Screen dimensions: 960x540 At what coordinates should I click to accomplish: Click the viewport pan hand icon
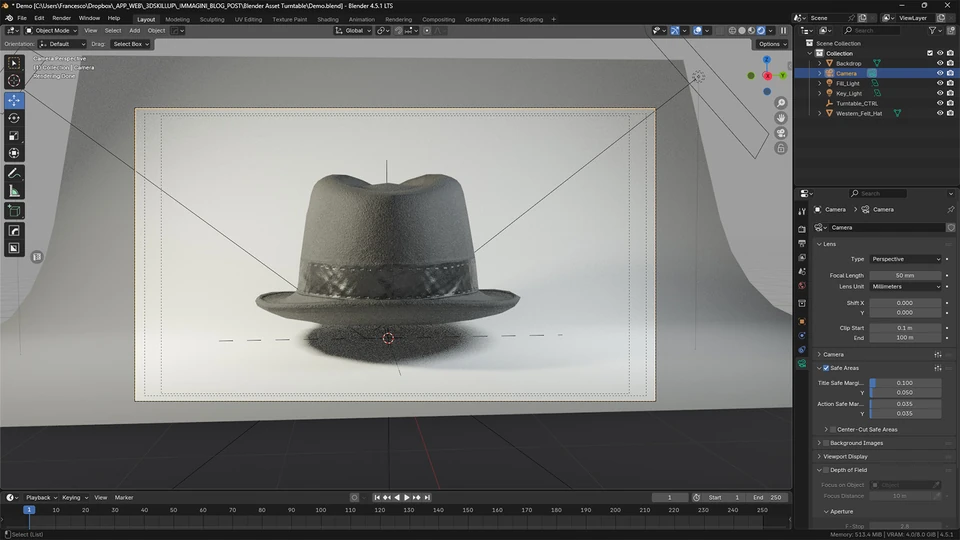pos(781,118)
